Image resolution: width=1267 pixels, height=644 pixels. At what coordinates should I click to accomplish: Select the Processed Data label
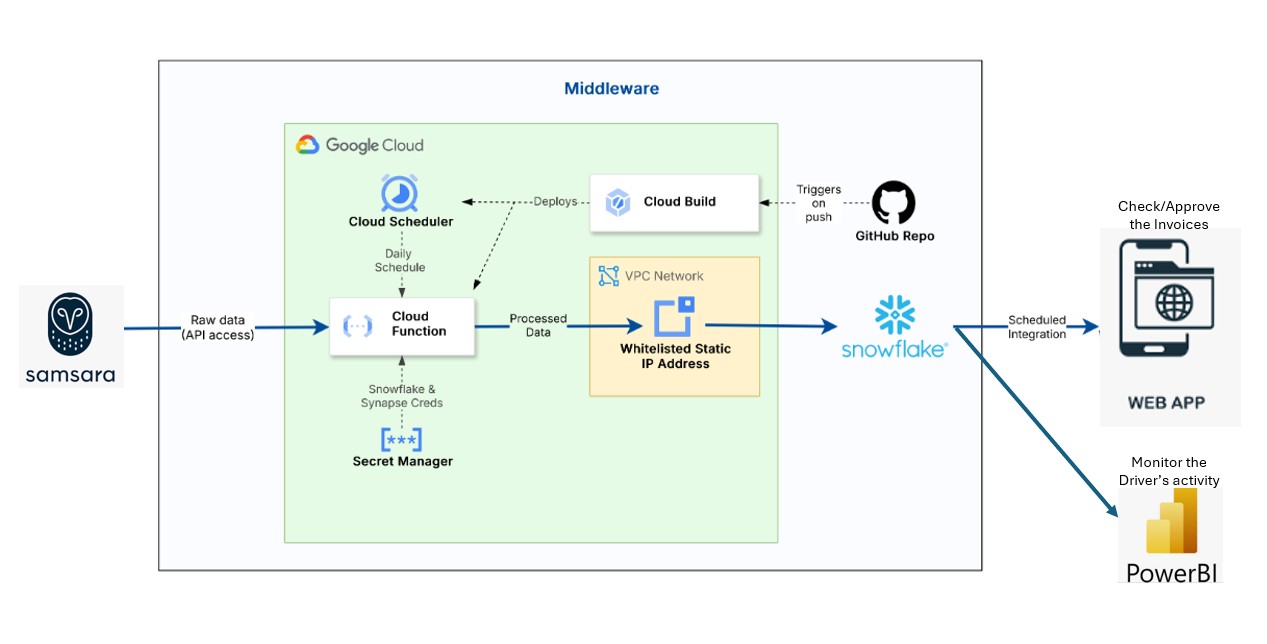(x=539, y=326)
